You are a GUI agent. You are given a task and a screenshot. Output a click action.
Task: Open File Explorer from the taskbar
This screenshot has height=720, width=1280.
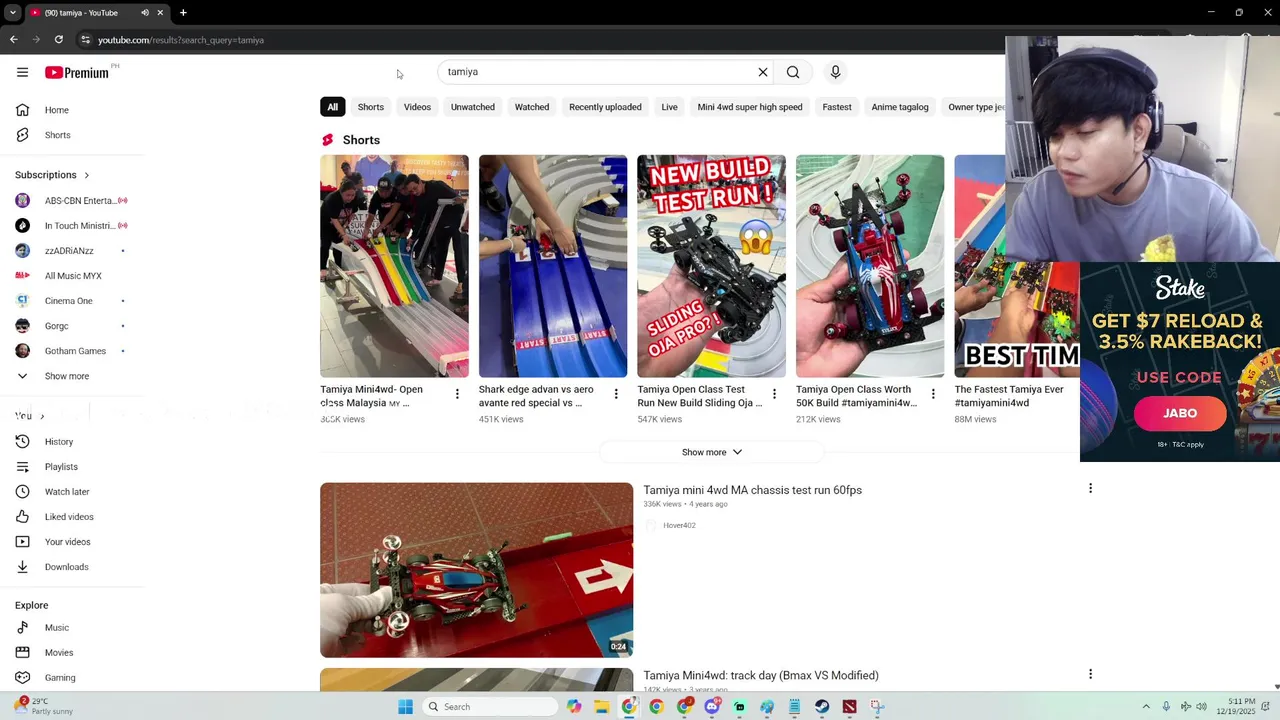pyautogui.click(x=601, y=707)
